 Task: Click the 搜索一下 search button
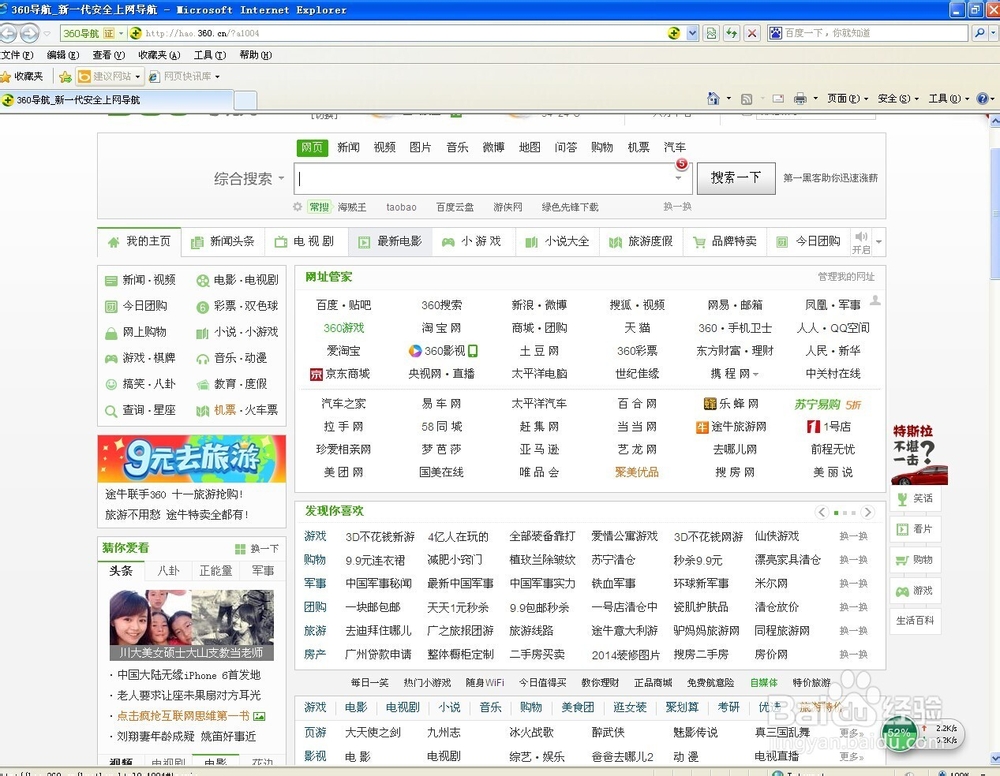pyautogui.click(x=736, y=178)
